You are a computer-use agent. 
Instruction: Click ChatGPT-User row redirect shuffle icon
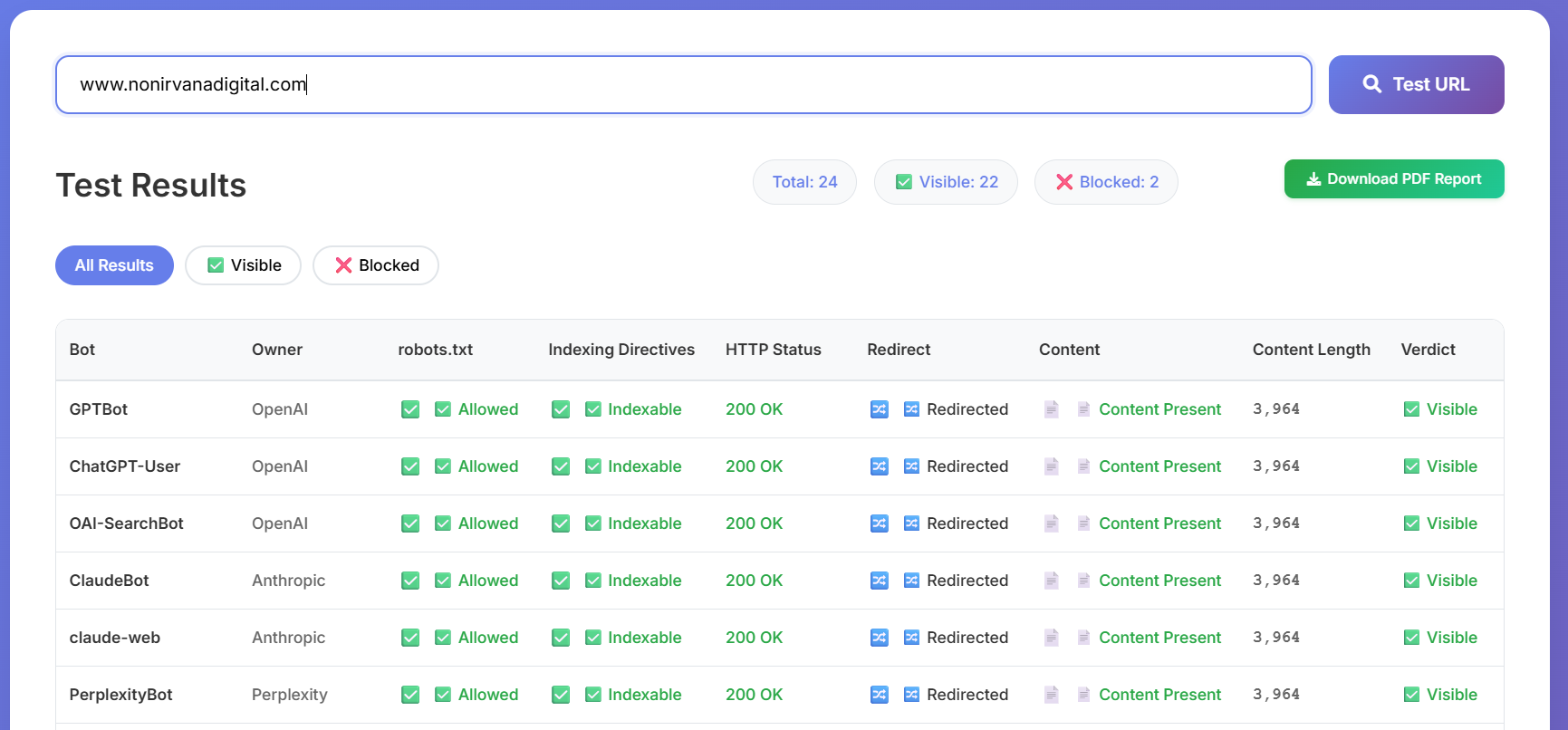[x=880, y=466]
